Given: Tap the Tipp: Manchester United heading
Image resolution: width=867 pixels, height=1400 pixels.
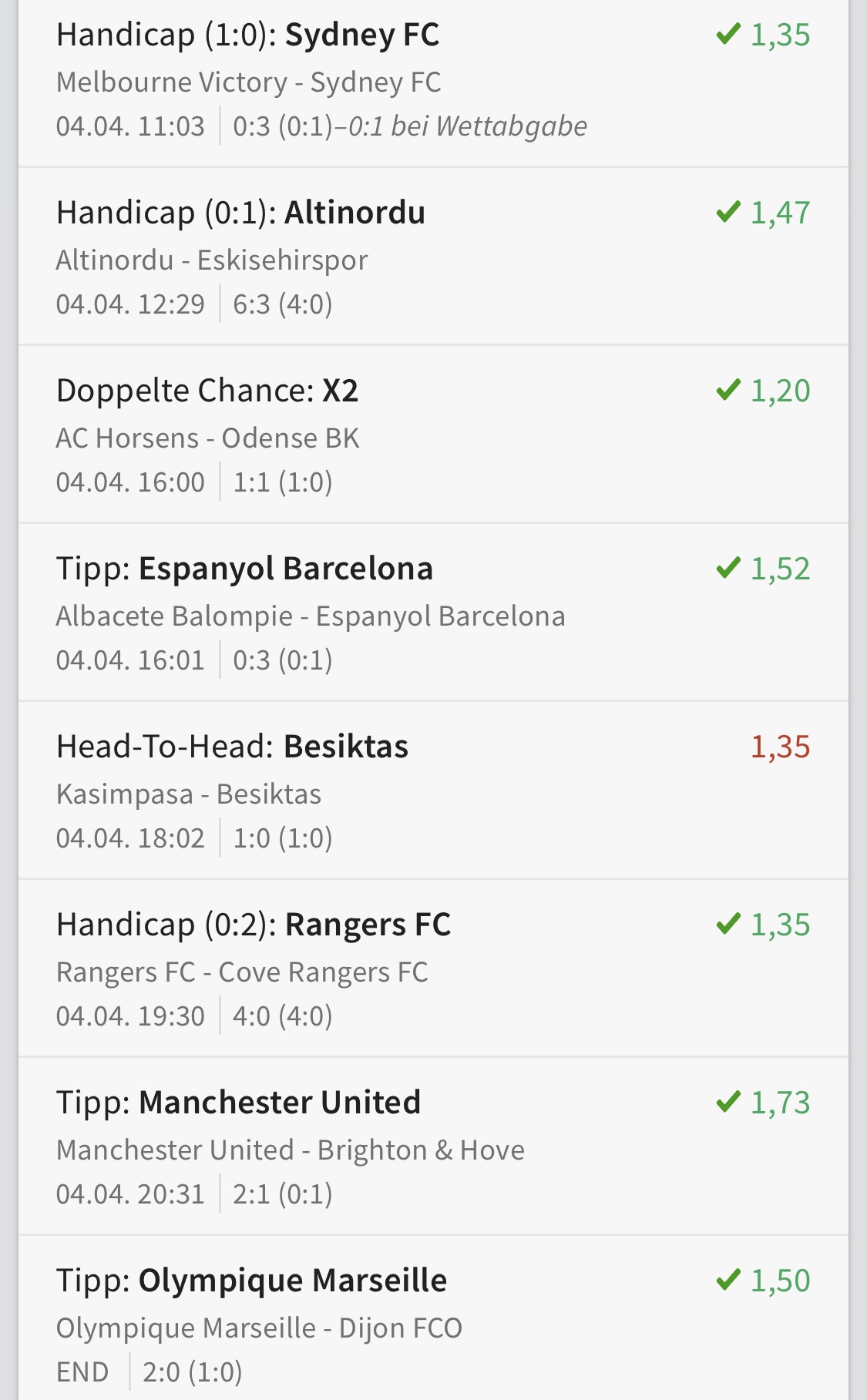Looking at the screenshot, I should click(238, 1103).
